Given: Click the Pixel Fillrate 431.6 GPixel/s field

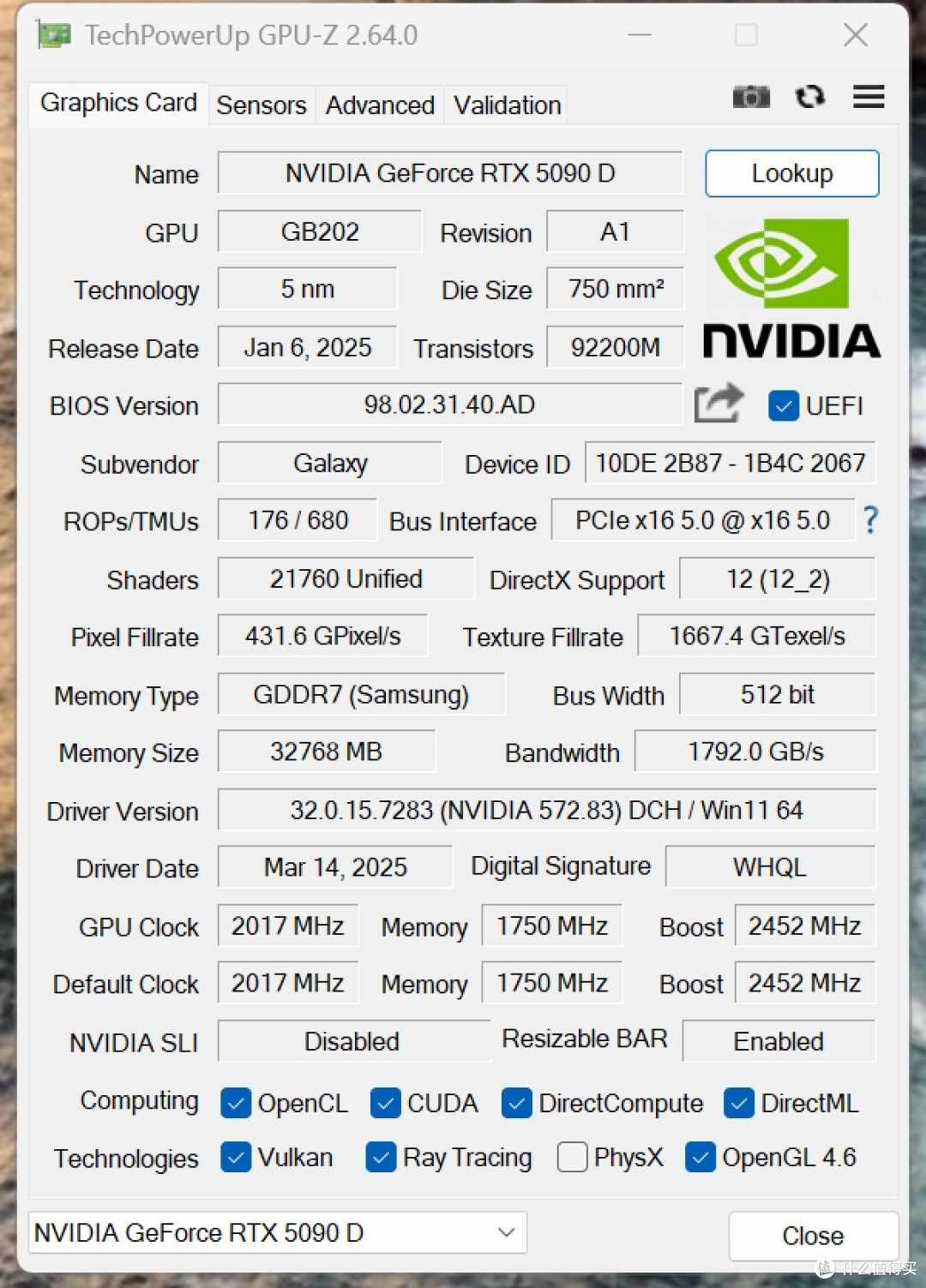Looking at the screenshot, I should click(322, 636).
